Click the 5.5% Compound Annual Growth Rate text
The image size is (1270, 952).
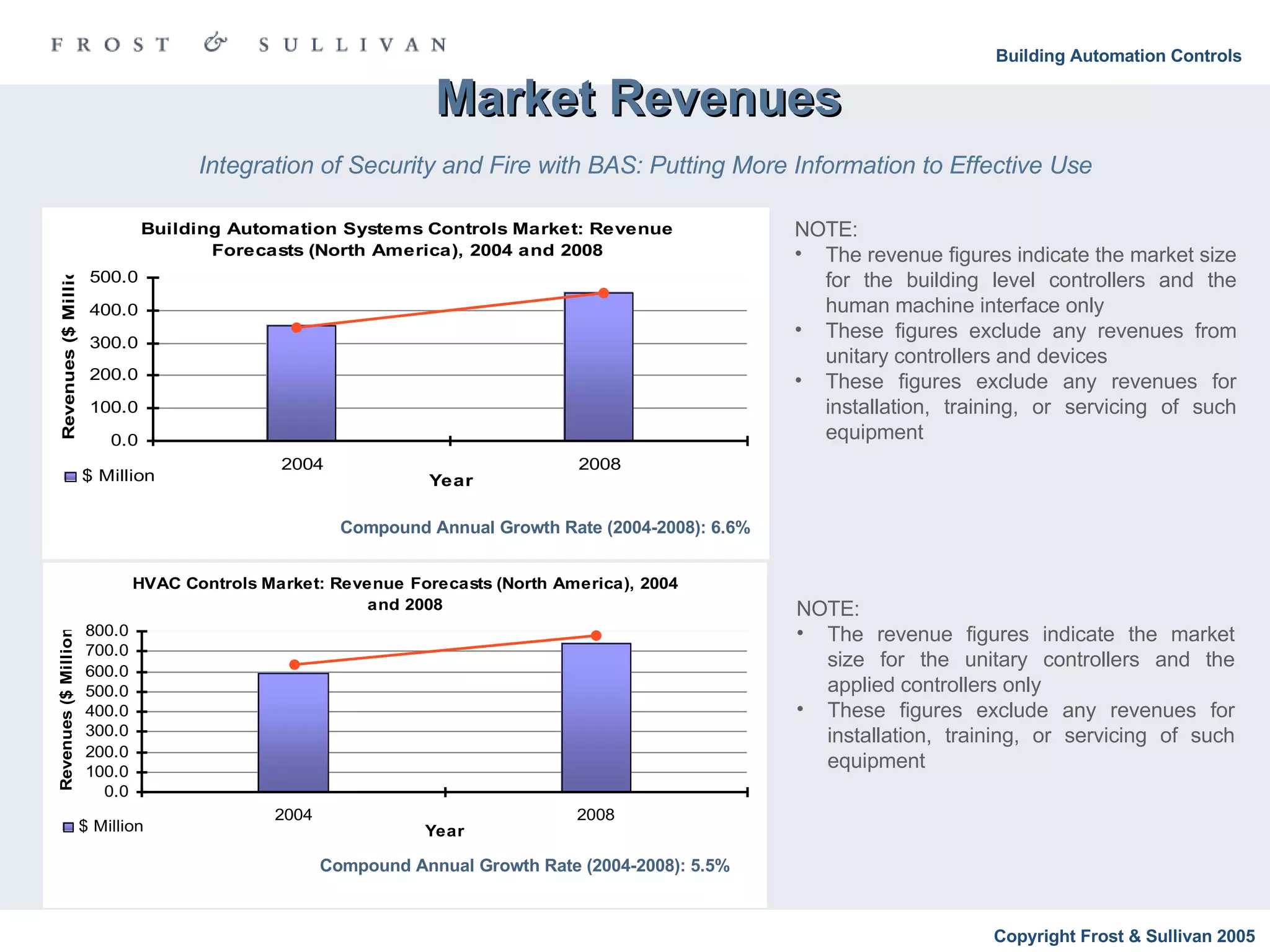tap(524, 866)
